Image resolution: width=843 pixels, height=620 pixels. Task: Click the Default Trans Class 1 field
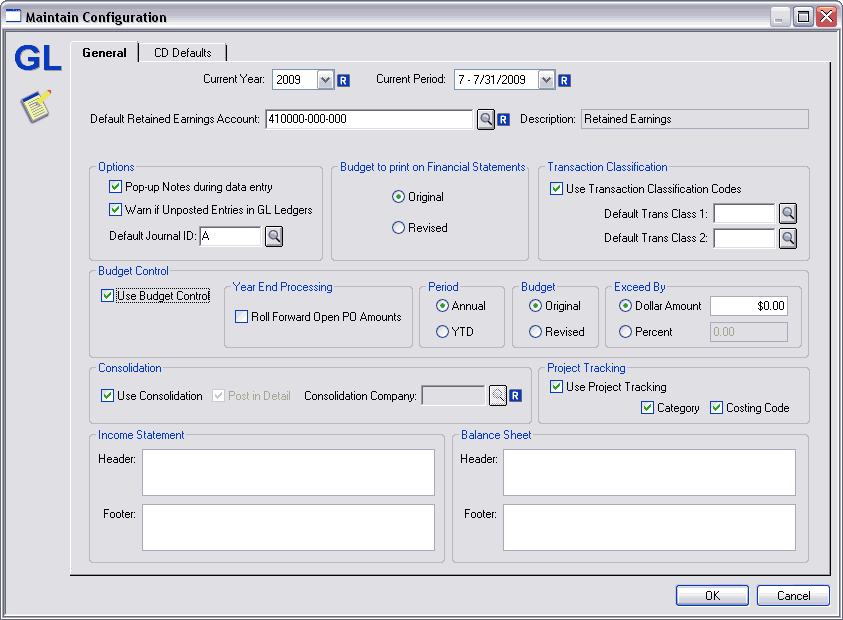pos(744,213)
